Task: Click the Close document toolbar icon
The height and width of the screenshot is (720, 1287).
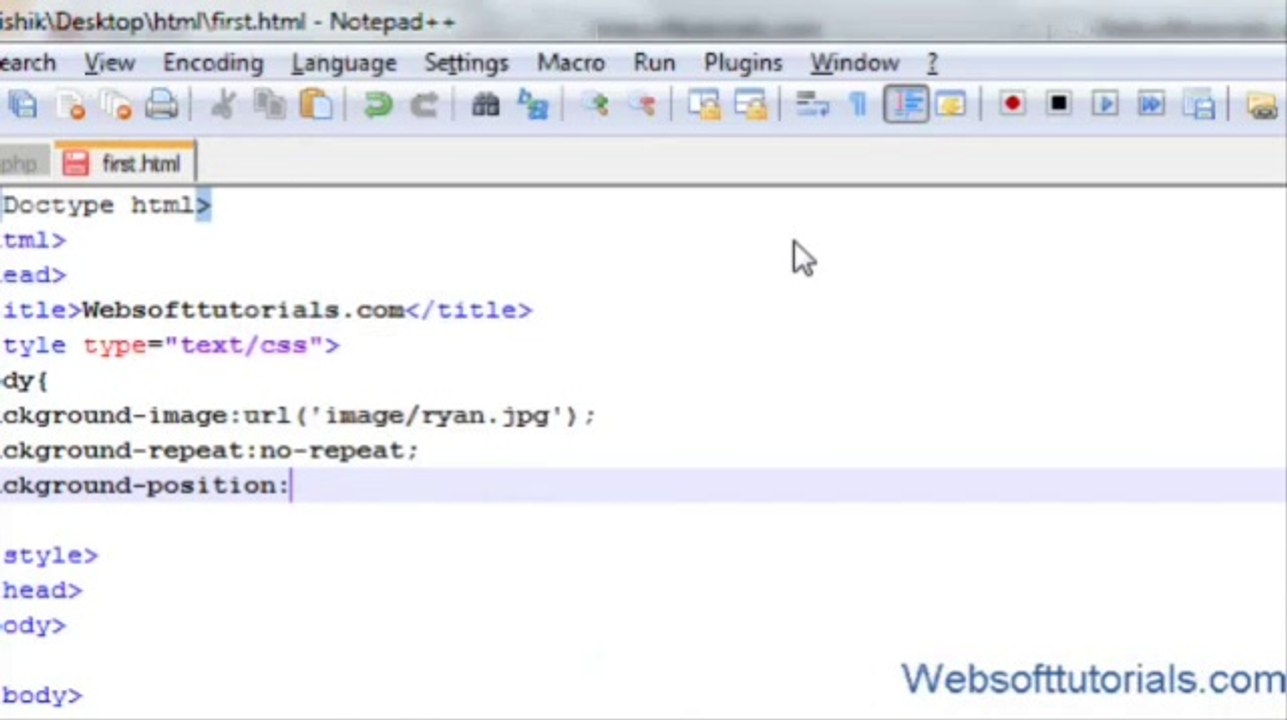Action: tap(70, 104)
